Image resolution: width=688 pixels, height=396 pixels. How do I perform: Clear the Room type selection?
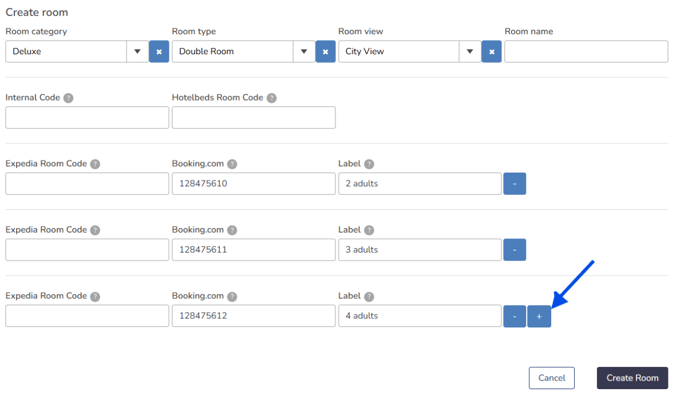click(x=325, y=51)
